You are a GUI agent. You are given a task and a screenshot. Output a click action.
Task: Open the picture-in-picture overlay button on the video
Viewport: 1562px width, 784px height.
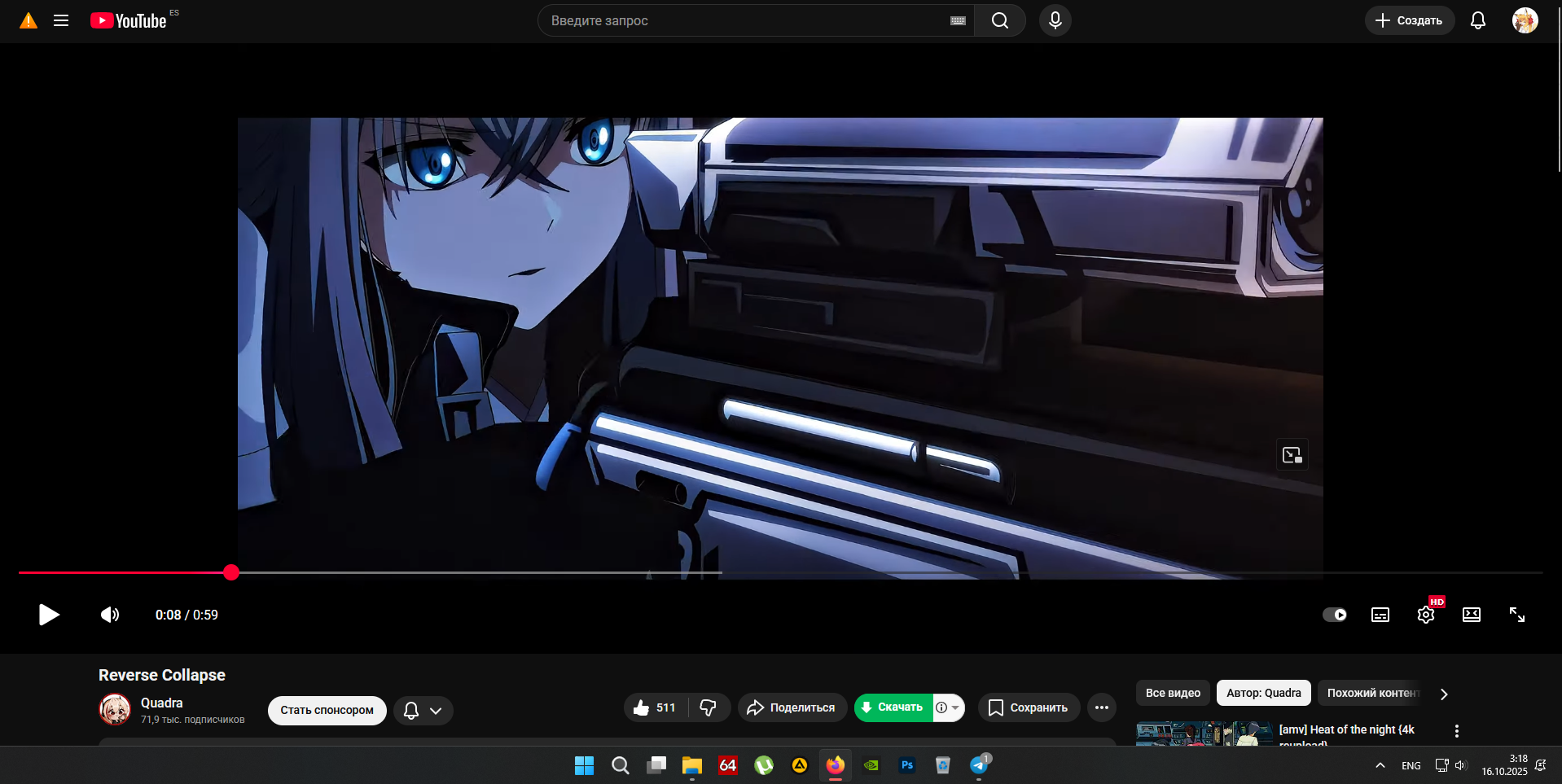pos(1292,455)
